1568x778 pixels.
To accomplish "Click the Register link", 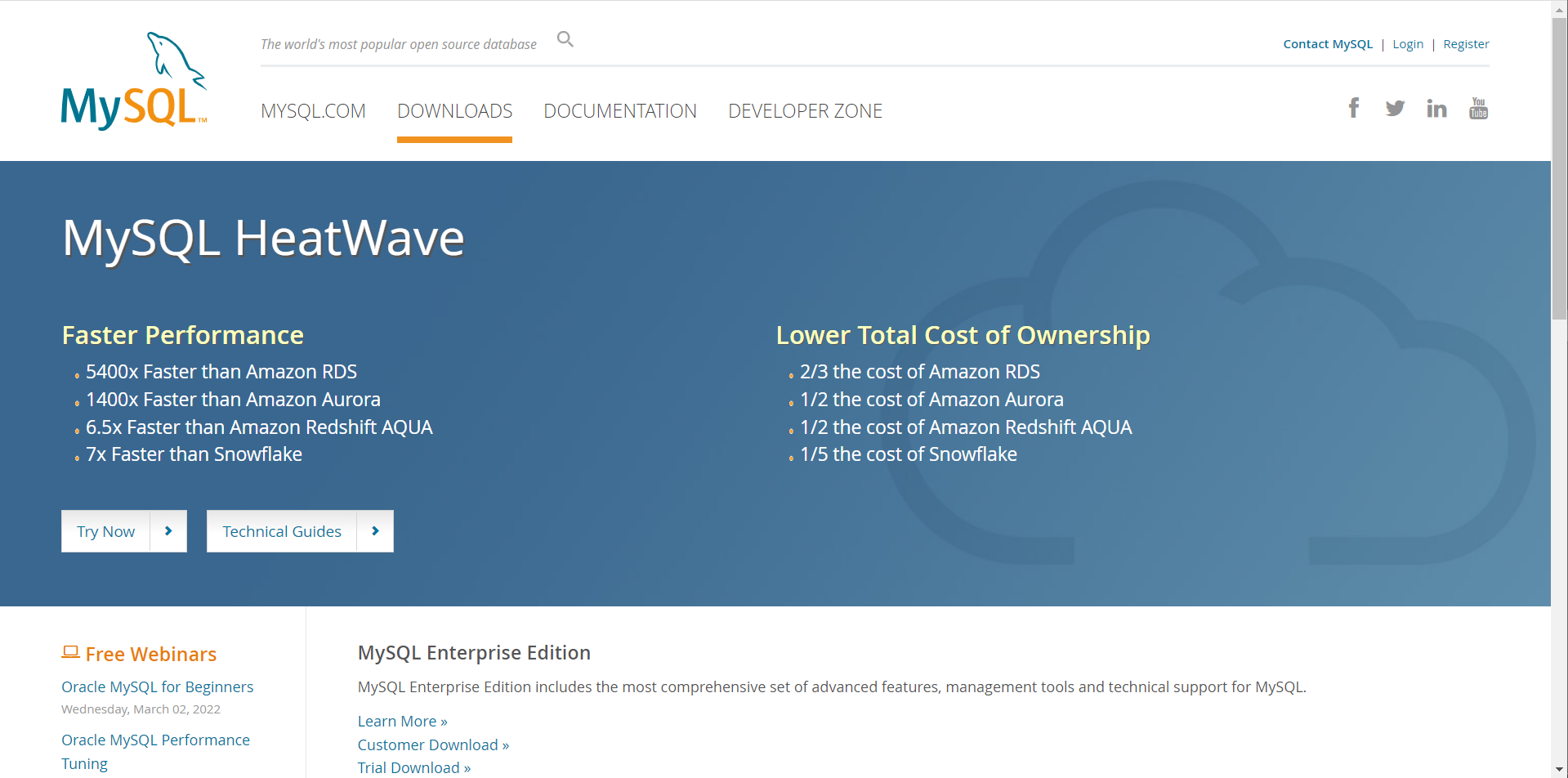I will (1466, 44).
